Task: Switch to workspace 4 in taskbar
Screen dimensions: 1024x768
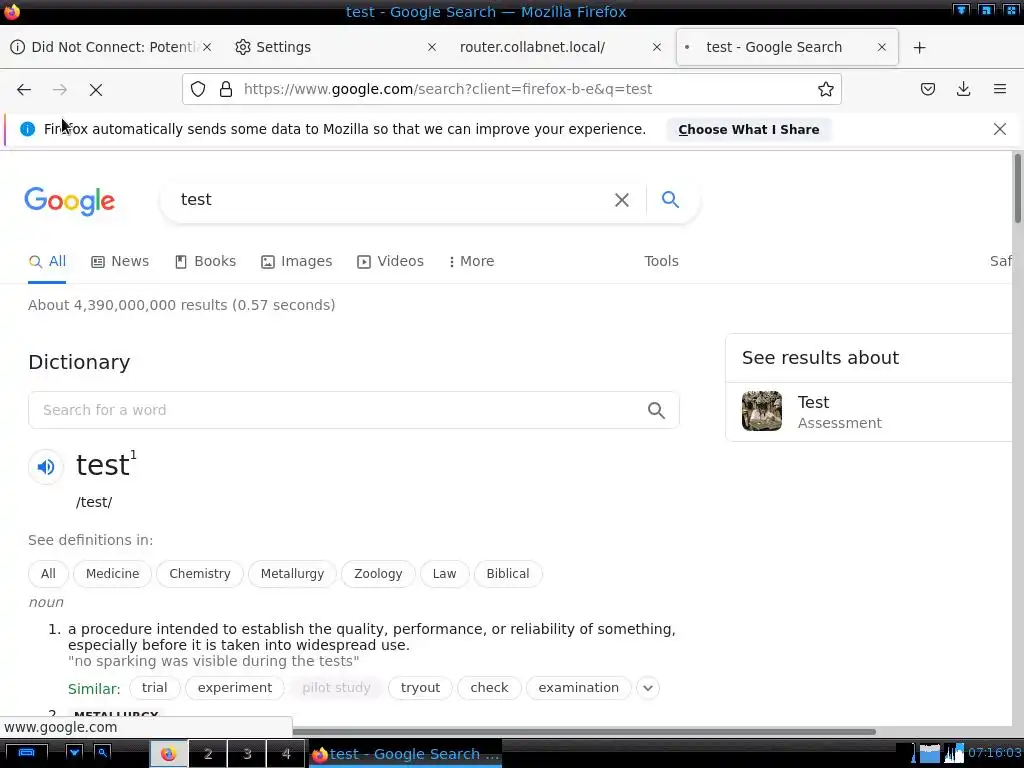Action: (286, 754)
